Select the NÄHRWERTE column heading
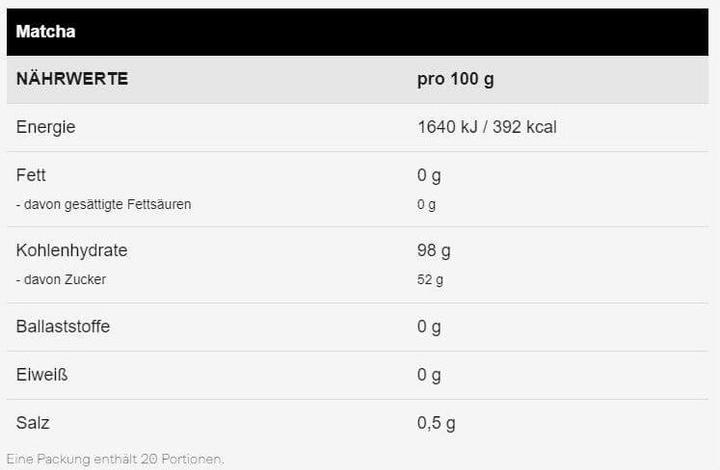 click(x=72, y=79)
